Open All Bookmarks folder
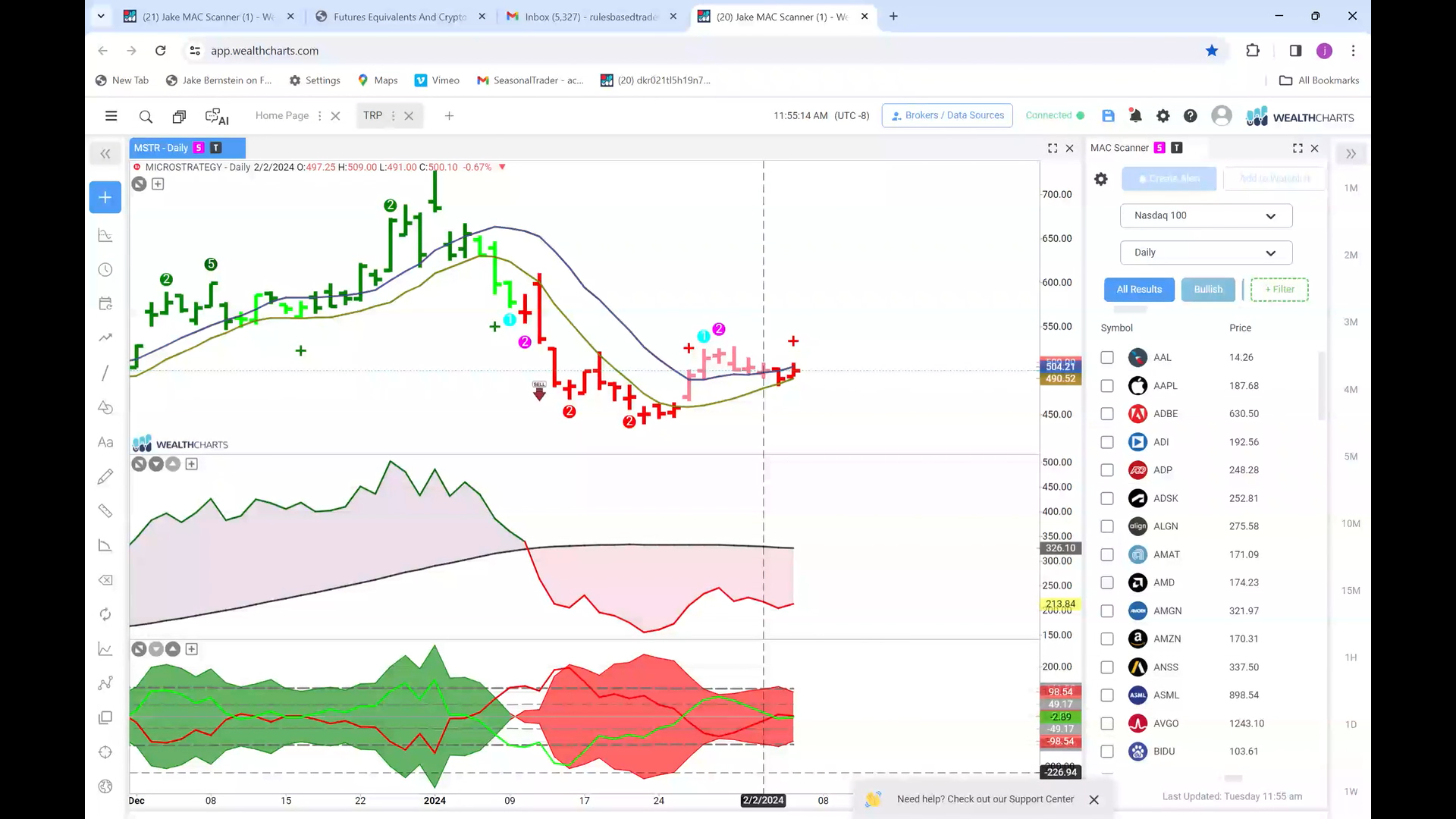1456x819 pixels. [1319, 80]
